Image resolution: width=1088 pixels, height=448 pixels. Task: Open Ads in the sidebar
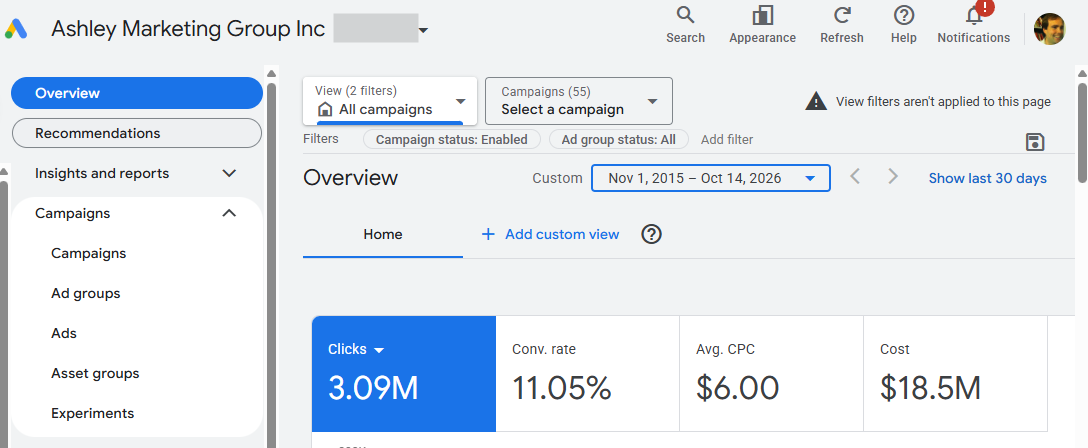coord(64,334)
